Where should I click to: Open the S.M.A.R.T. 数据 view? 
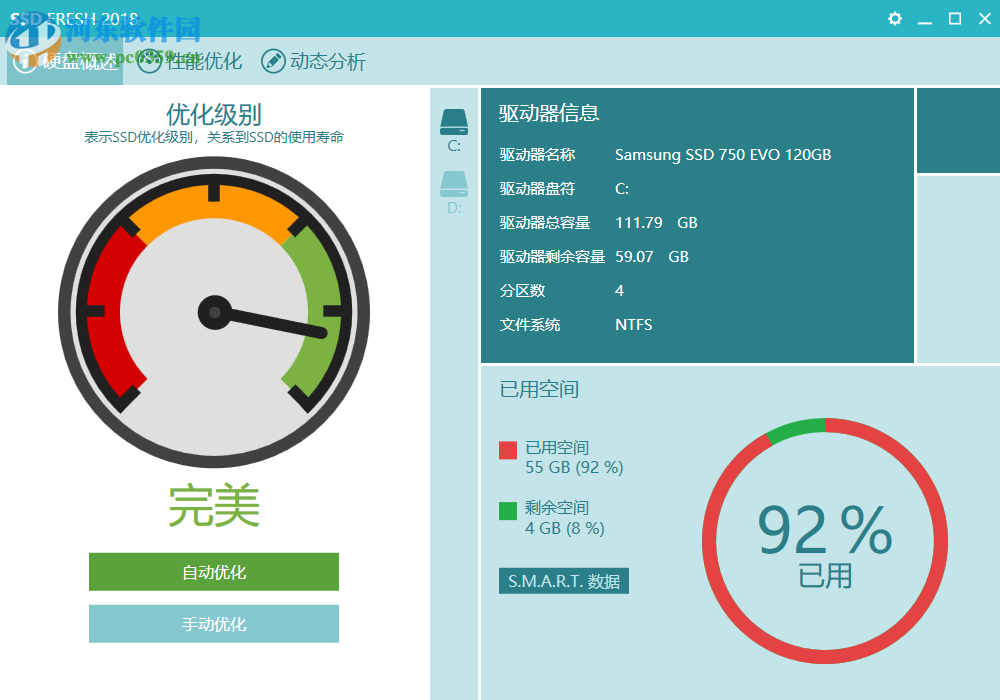[563, 580]
